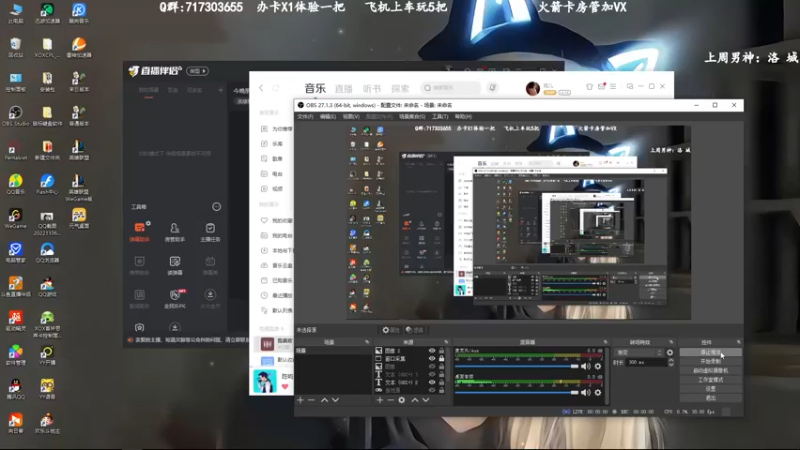Collapse the 工具箱 section in 直播伴侣
The height and width of the screenshot is (450, 800).
pos(216,207)
